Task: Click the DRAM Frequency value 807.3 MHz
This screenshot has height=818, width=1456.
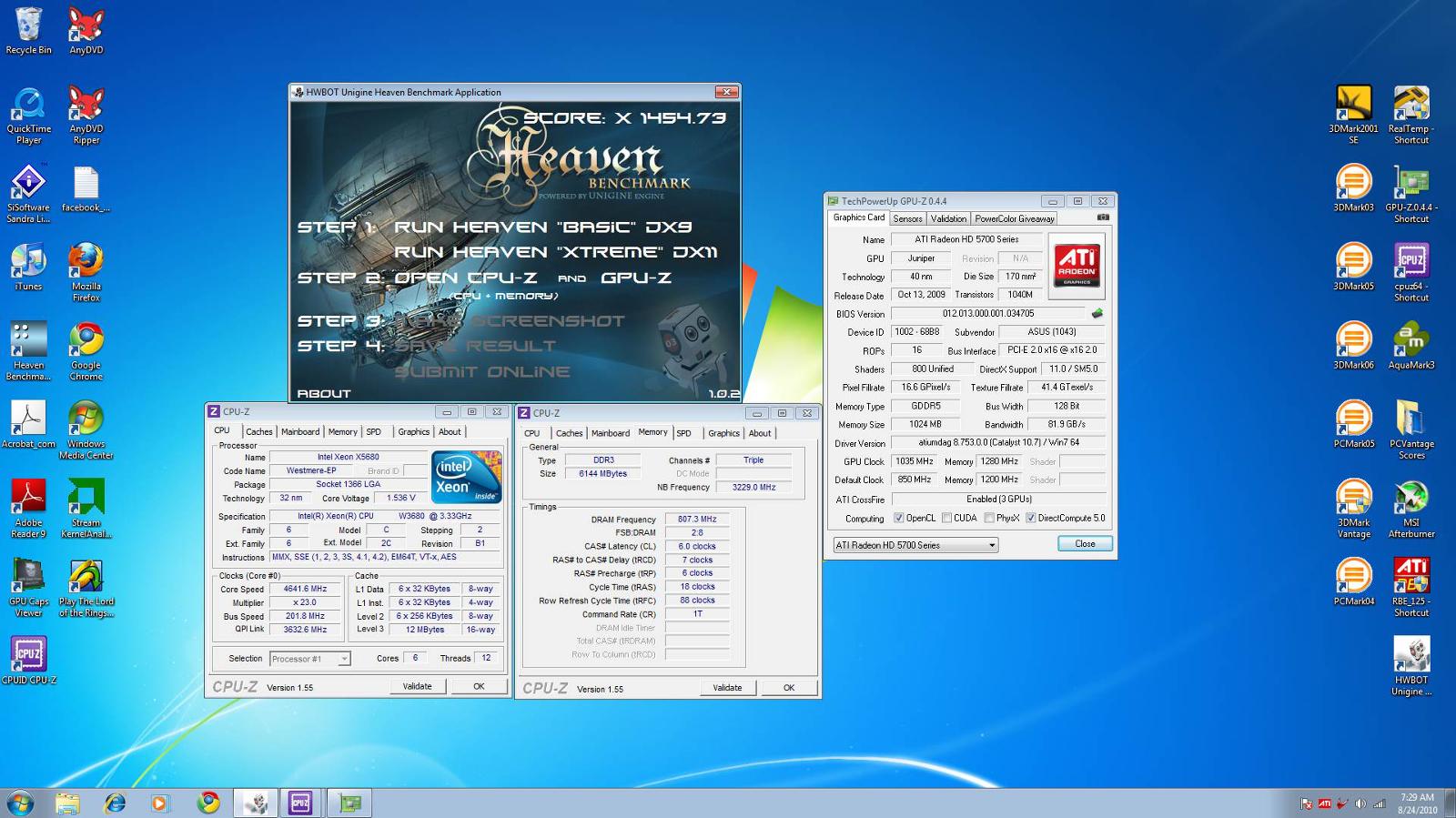Action: [x=697, y=520]
